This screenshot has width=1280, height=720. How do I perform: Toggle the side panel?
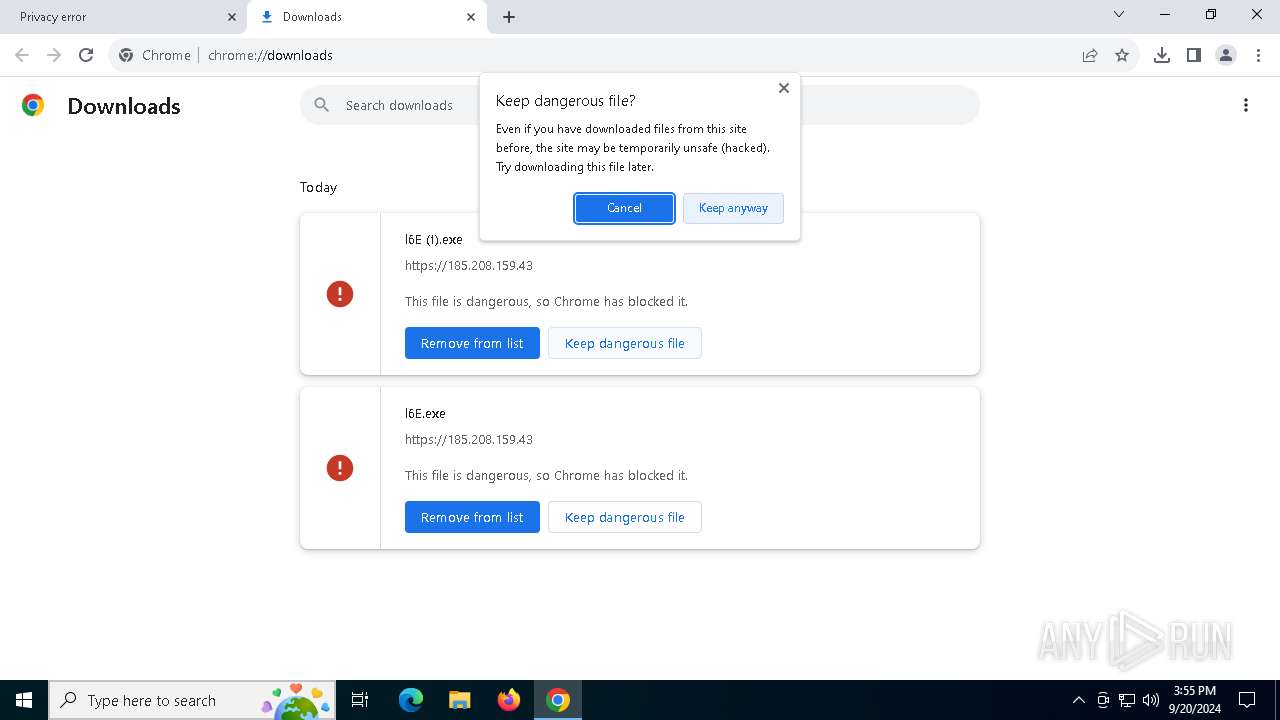[x=1194, y=55]
